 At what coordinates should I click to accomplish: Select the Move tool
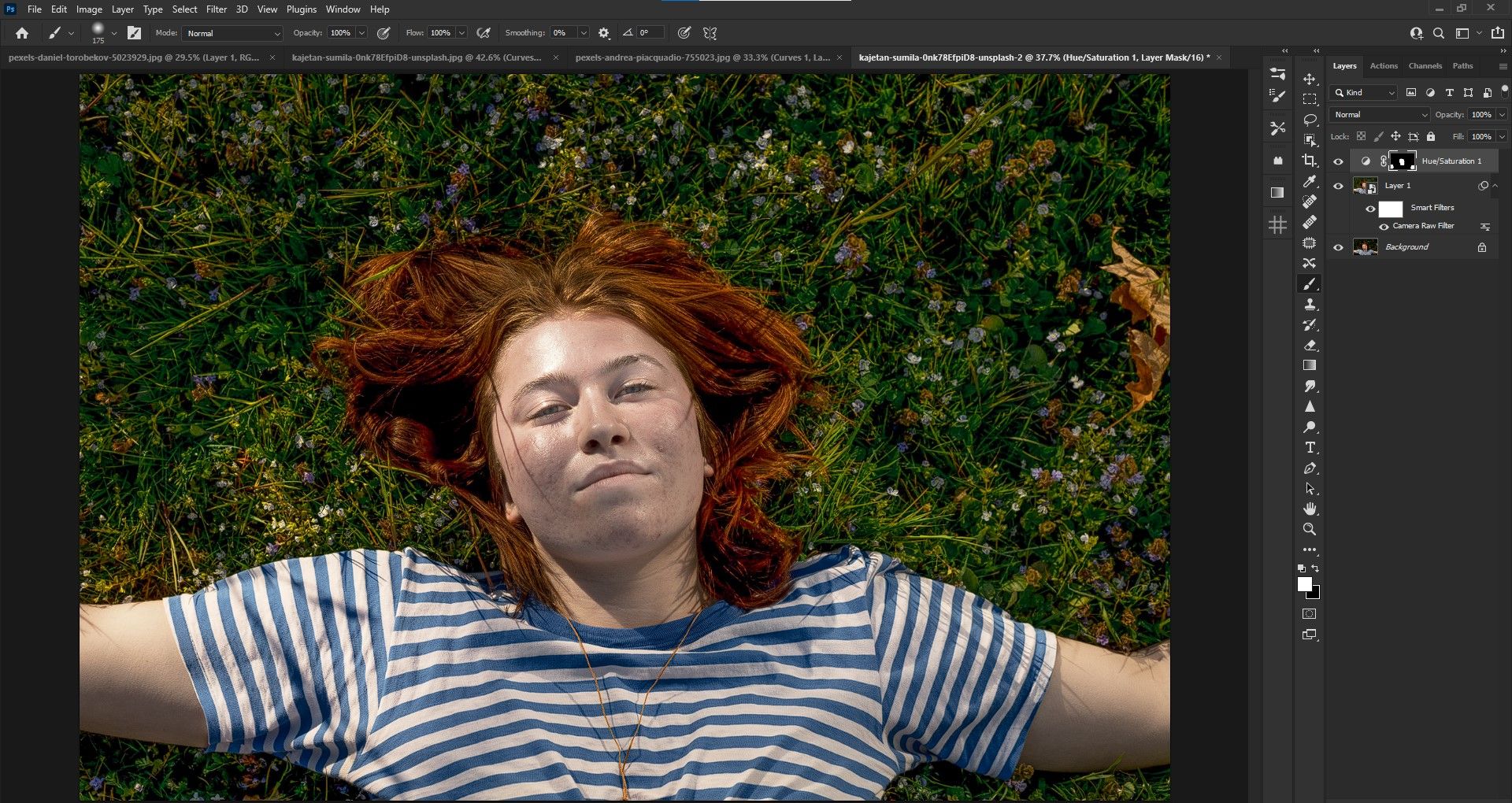pos(1310,80)
